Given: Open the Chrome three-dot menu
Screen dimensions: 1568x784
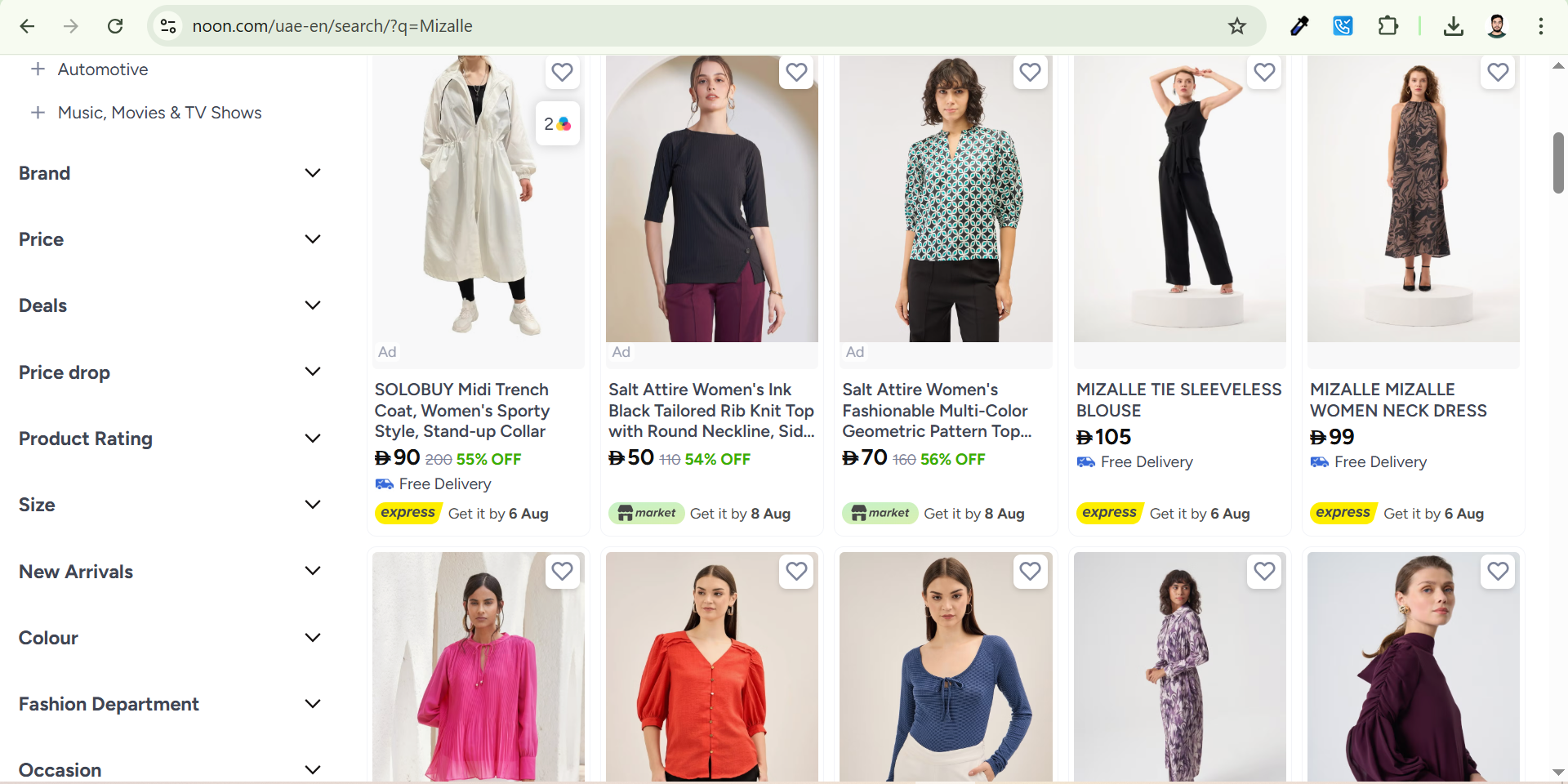Looking at the screenshot, I should pos(1540,26).
